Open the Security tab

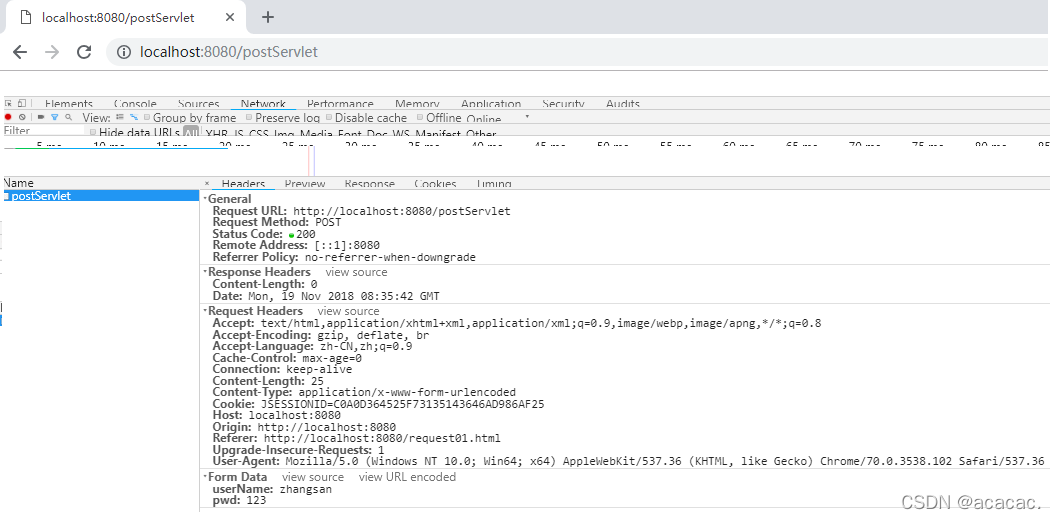563,104
